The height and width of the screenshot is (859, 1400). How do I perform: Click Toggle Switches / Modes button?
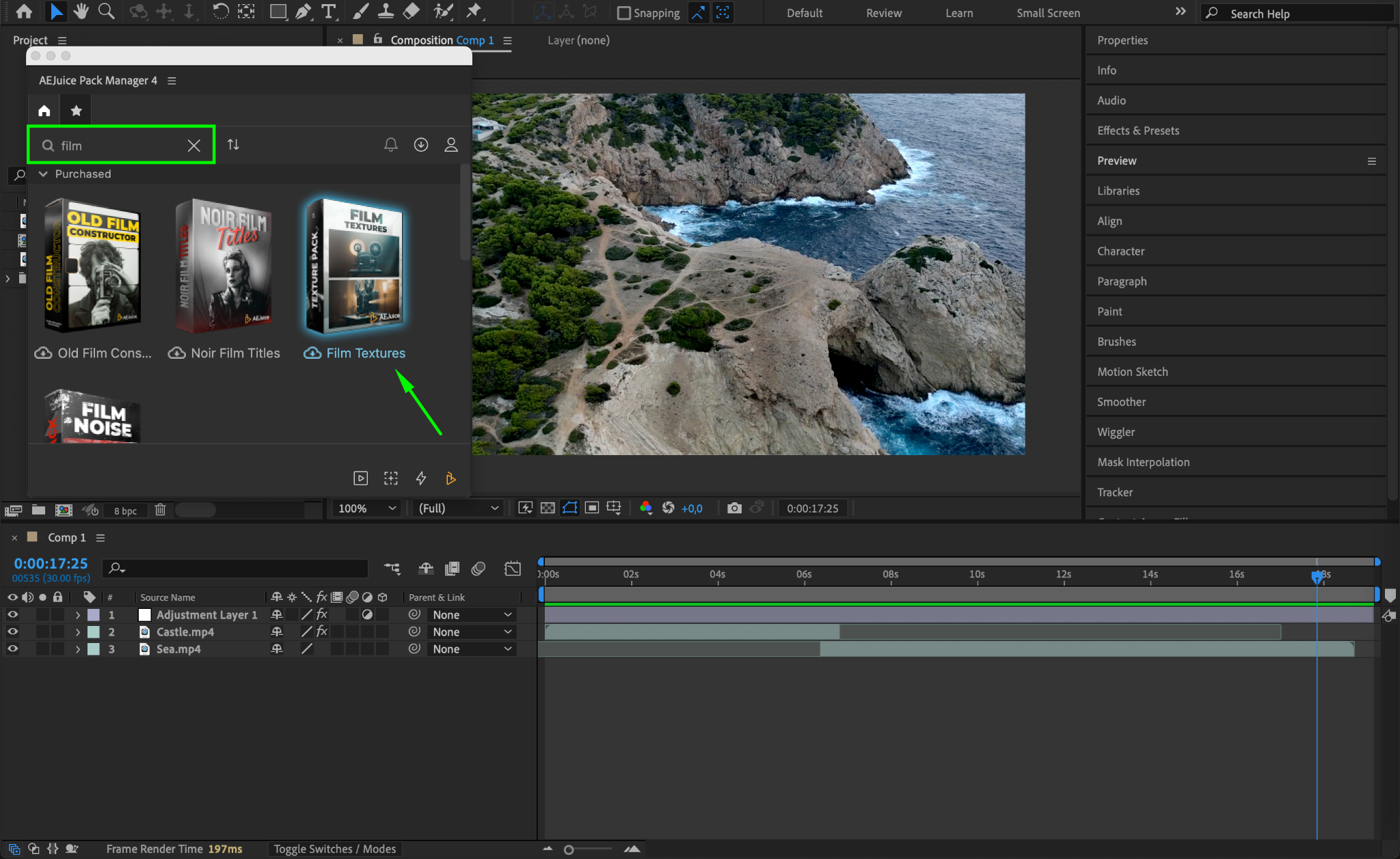334,849
